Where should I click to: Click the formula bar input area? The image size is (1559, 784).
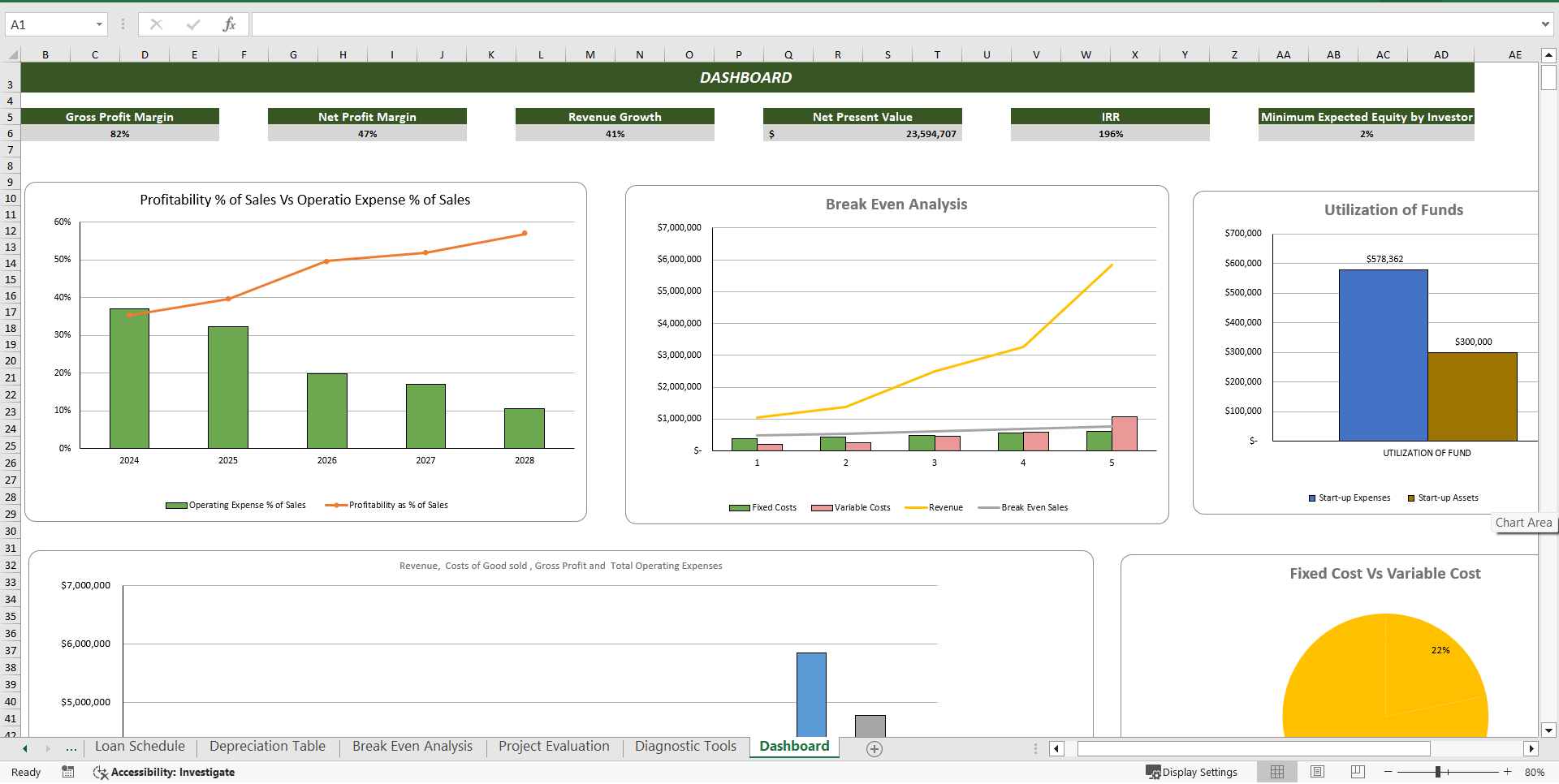(x=893, y=24)
